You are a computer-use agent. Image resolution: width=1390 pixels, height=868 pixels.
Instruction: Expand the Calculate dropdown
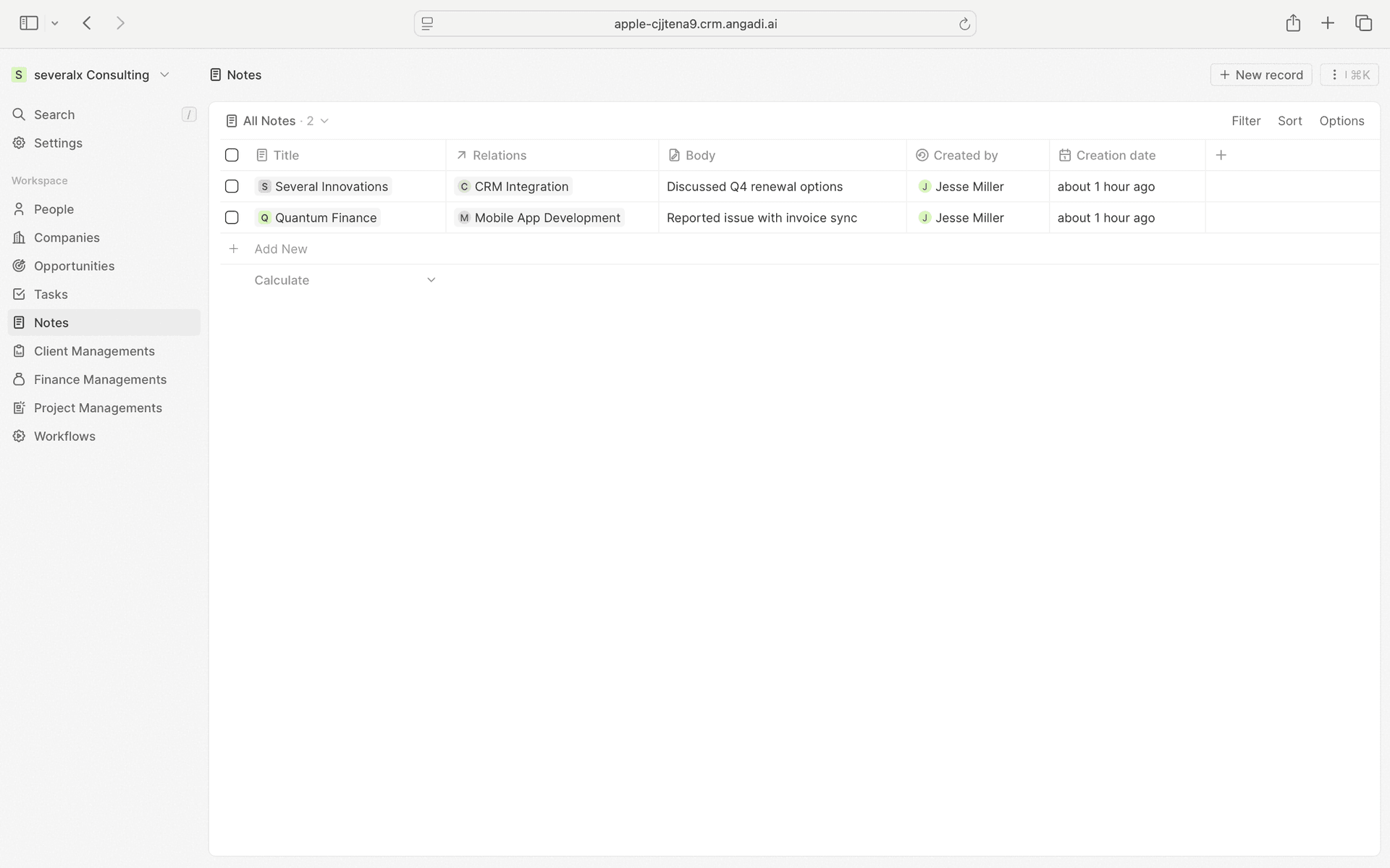431,280
